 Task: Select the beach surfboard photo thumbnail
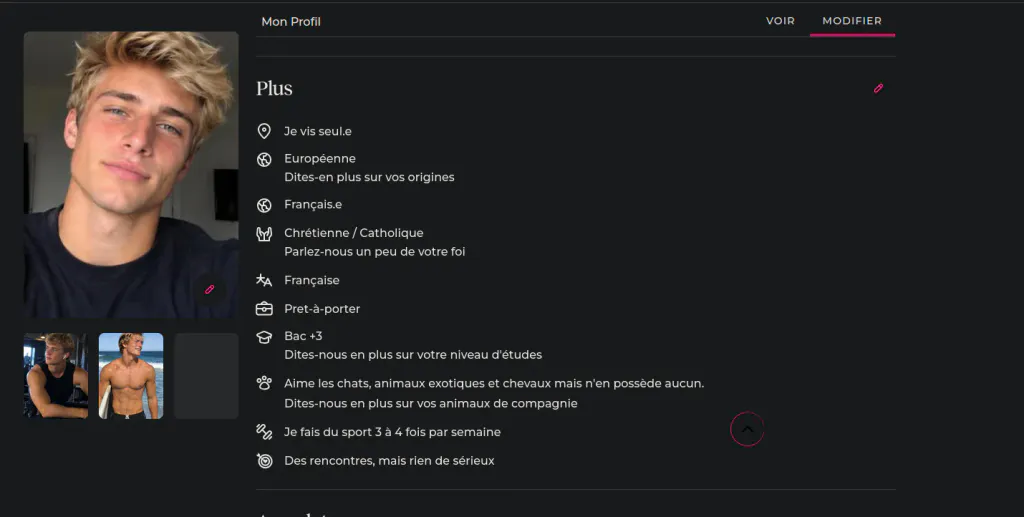(x=131, y=376)
